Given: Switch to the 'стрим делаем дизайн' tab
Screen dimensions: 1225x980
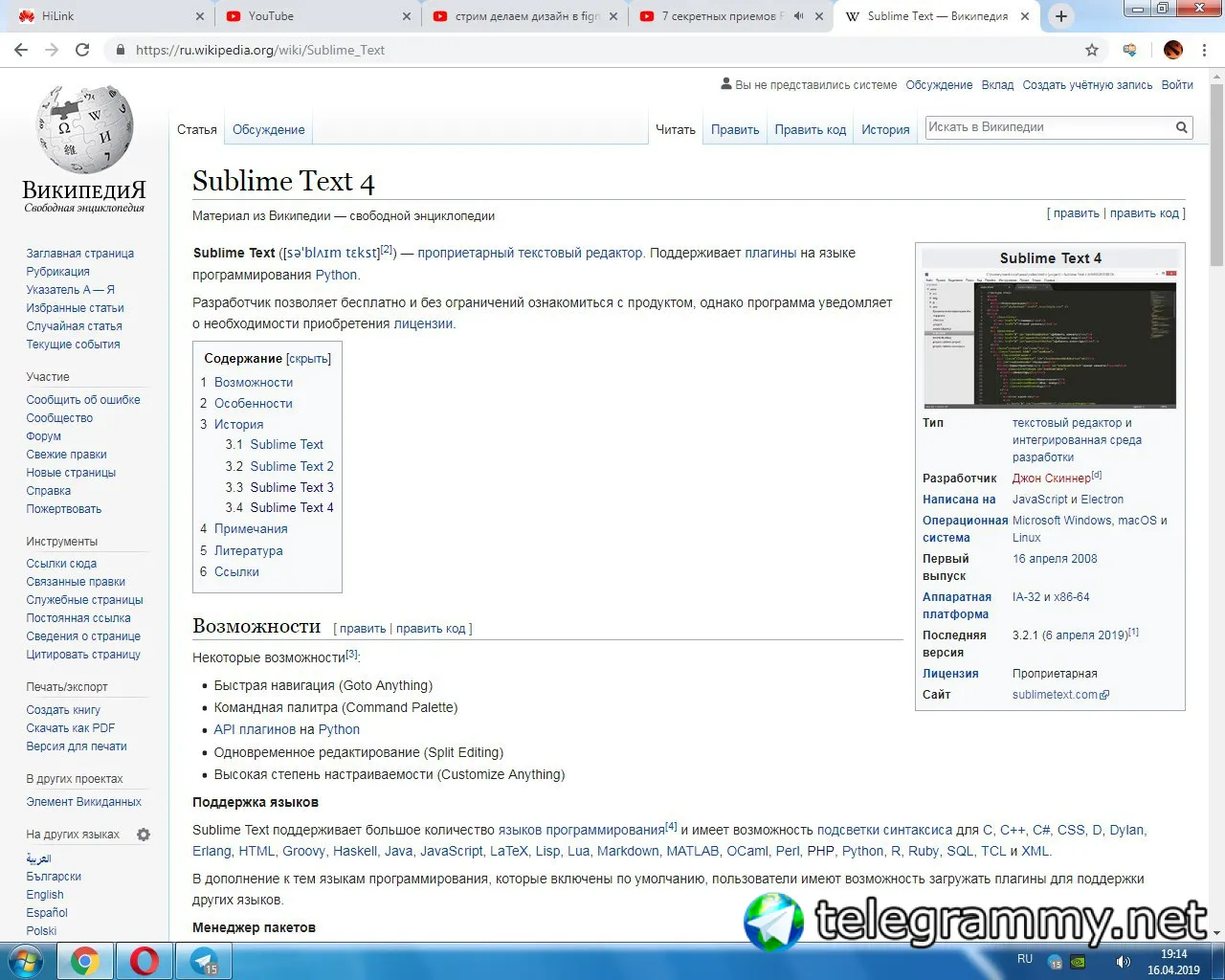Looking at the screenshot, I should pyautogui.click(x=523, y=16).
